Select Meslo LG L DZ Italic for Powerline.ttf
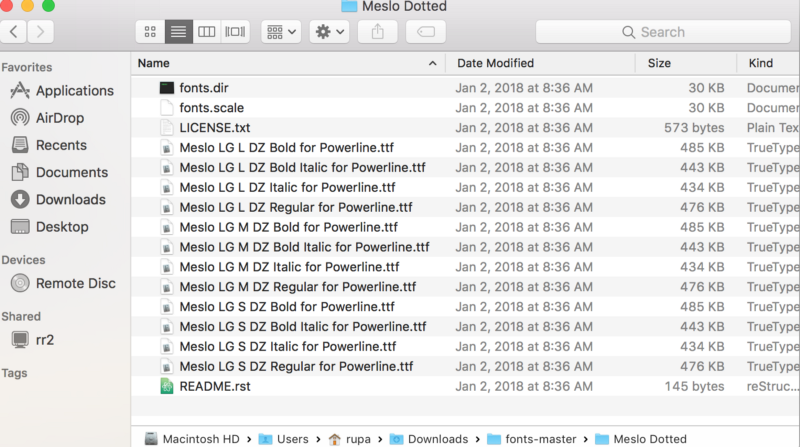Screen dimensions: 800x447 [x=287, y=187]
